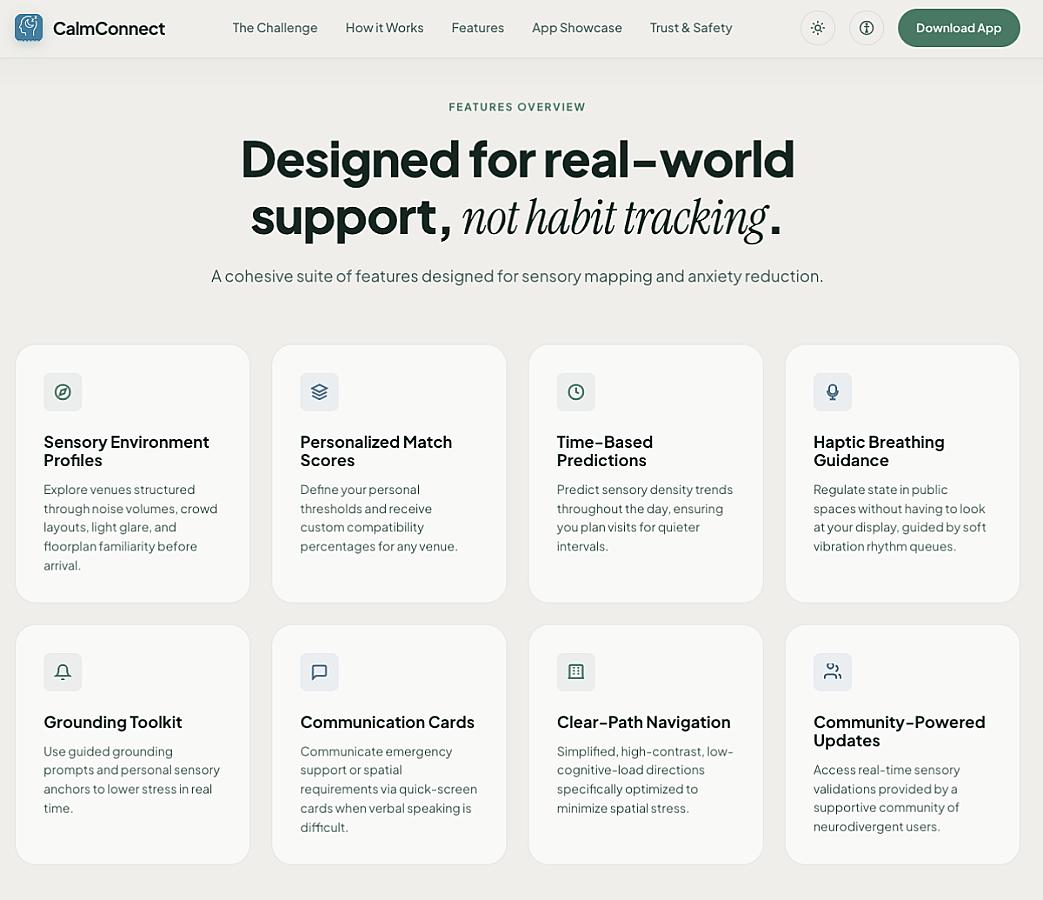The width and height of the screenshot is (1043, 900).
Task: Click the Grounding Toolkit heading
Action: [113, 722]
